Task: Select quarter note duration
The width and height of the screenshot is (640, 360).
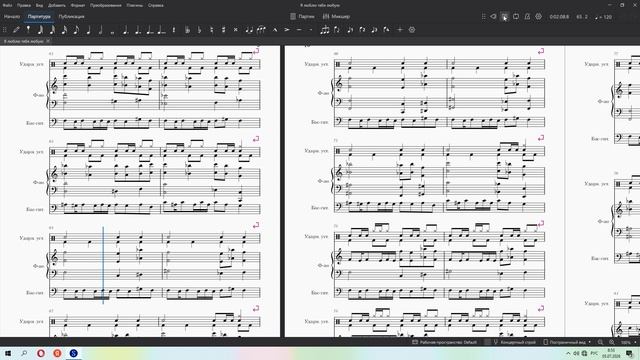Action: (x=88, y=29)
